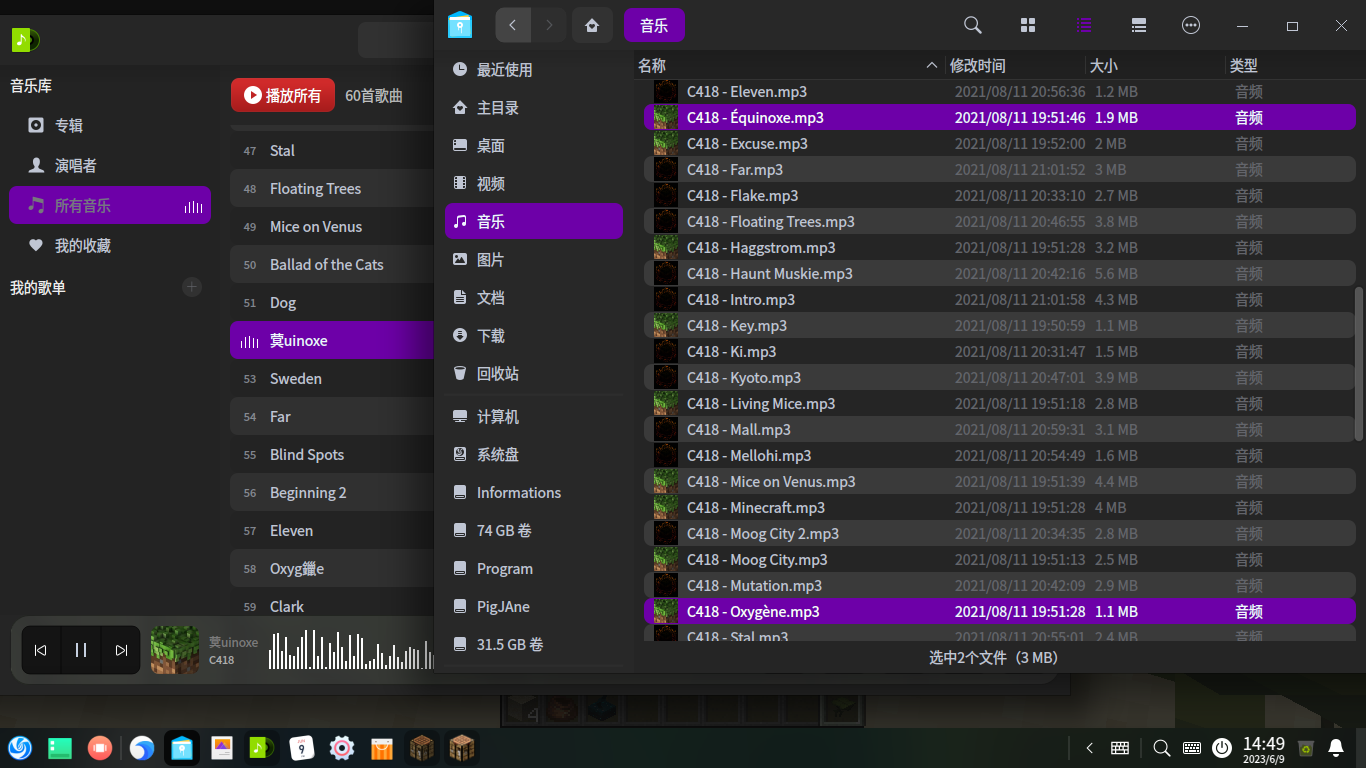
Task: Open Desktop folder in sidebar
Action: point(534,146)
